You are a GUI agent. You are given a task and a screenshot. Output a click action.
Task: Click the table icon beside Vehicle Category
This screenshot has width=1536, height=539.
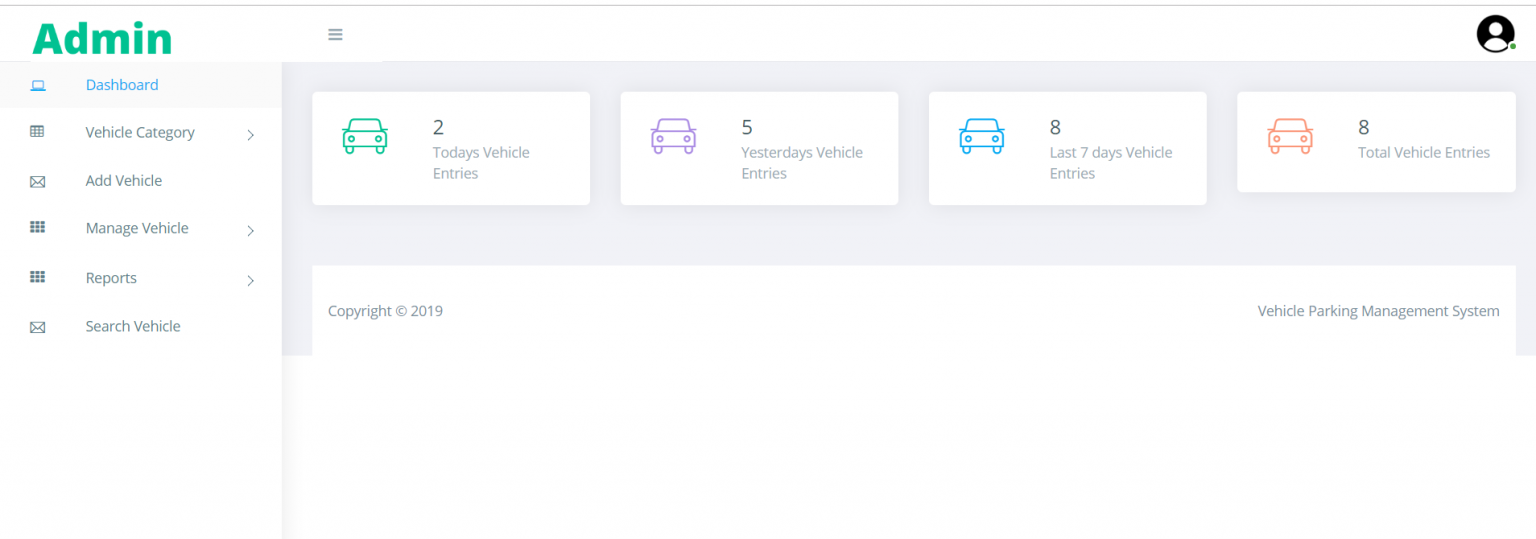[x=37, y=131]
